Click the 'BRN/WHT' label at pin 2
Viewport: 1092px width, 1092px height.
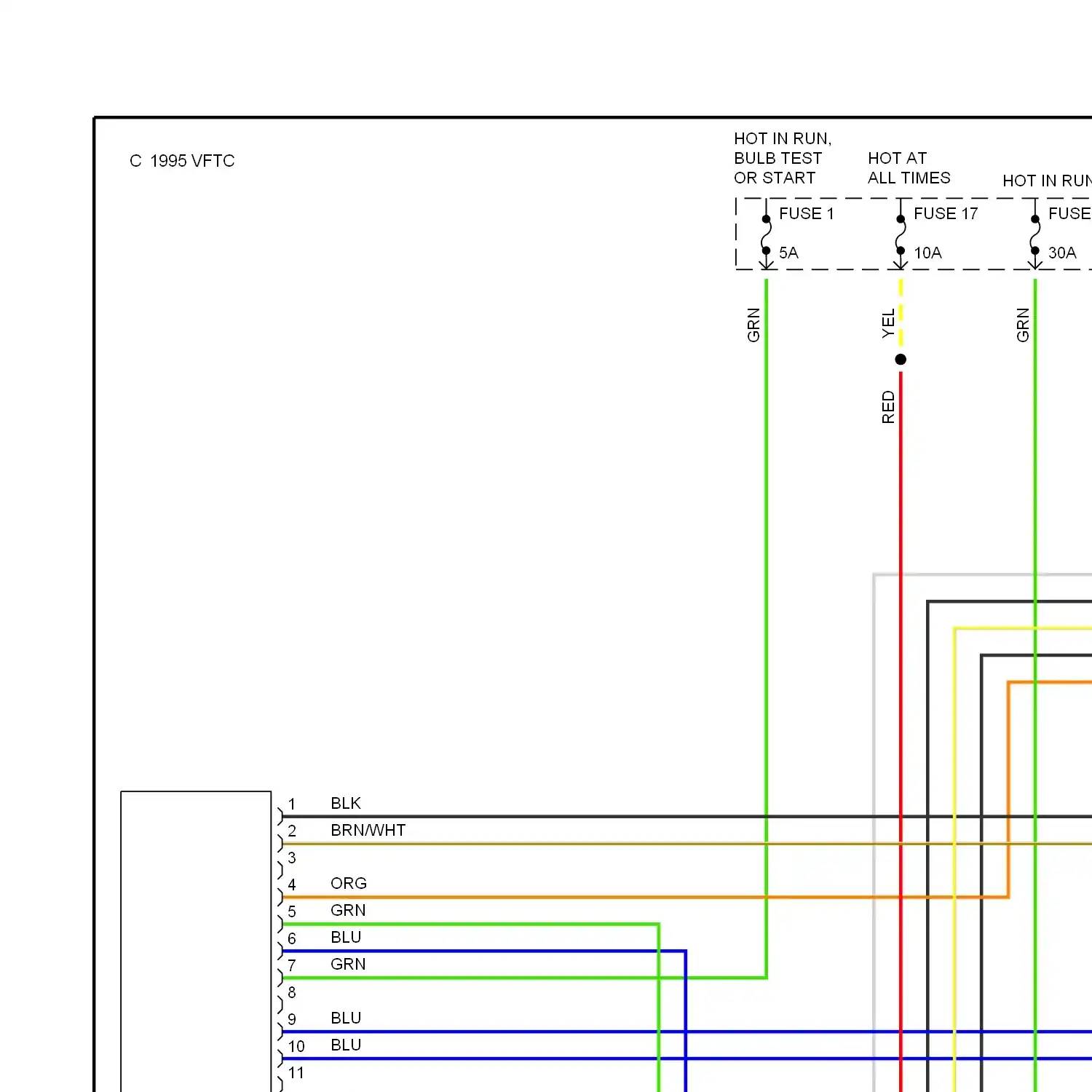pos(368,830)
